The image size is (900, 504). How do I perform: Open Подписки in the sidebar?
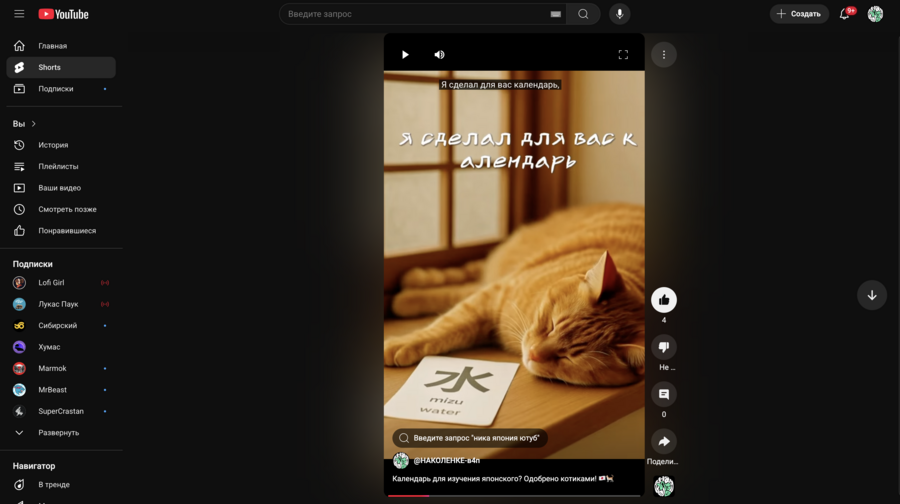[x=61, y=89]
